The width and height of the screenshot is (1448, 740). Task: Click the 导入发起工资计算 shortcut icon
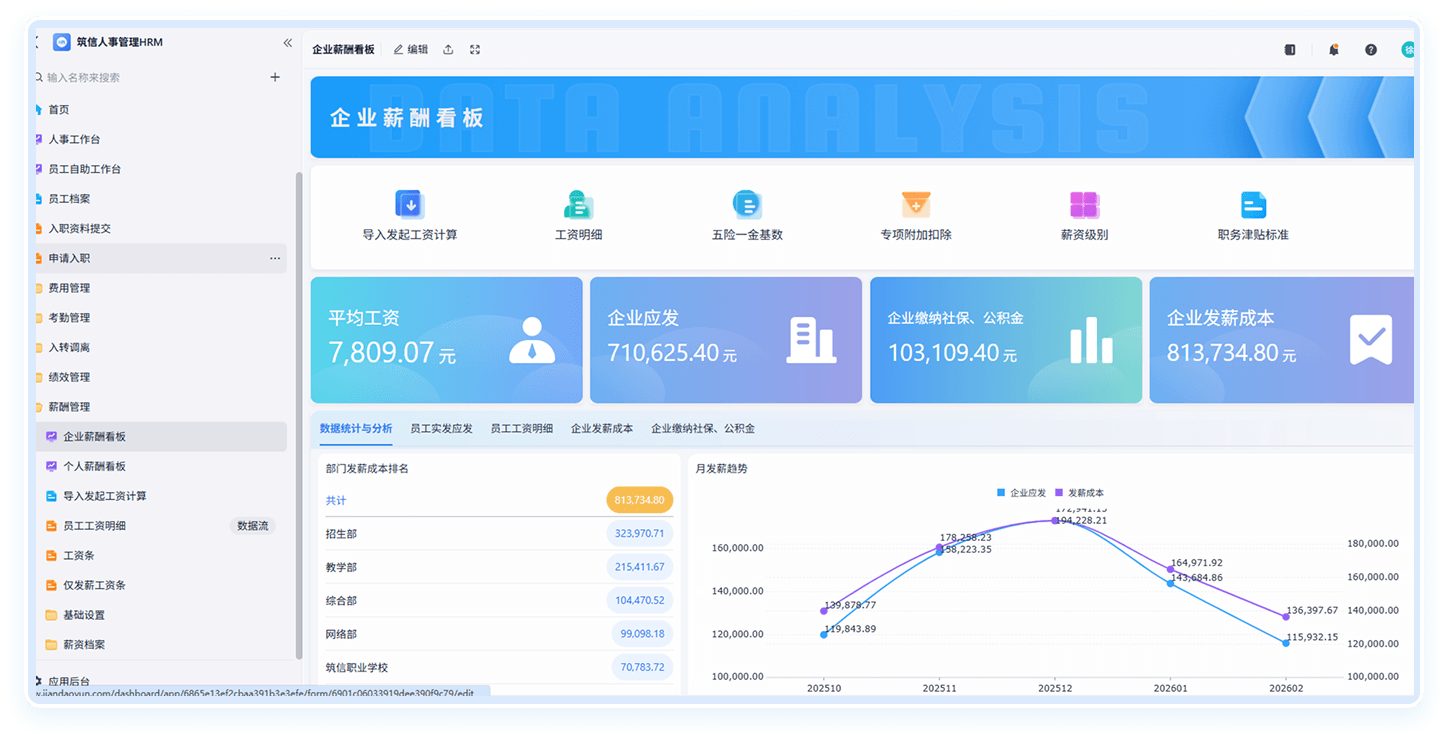tap(409, 204)
